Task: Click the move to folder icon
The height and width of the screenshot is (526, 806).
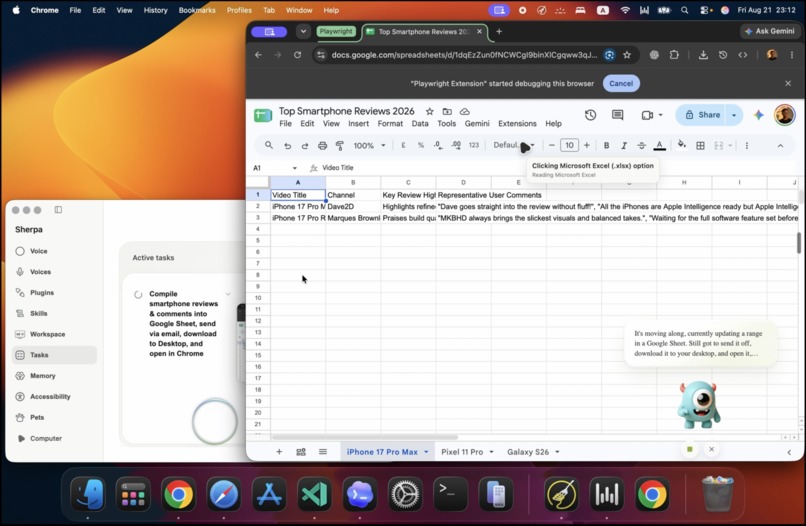Action: click(447, 112)
